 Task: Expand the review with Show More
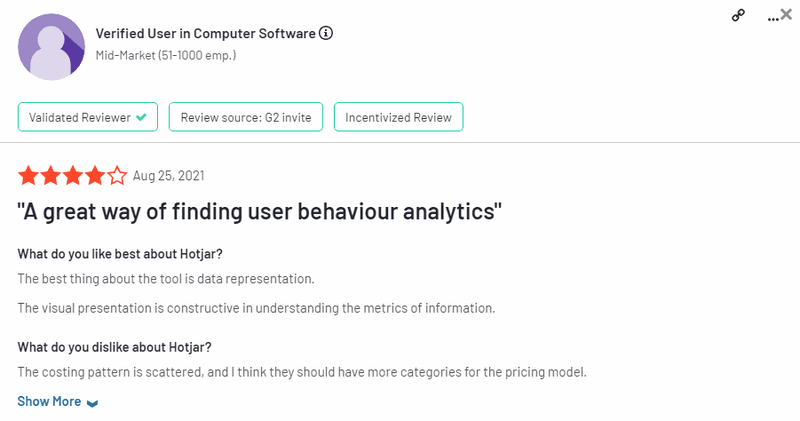point(49,401)
